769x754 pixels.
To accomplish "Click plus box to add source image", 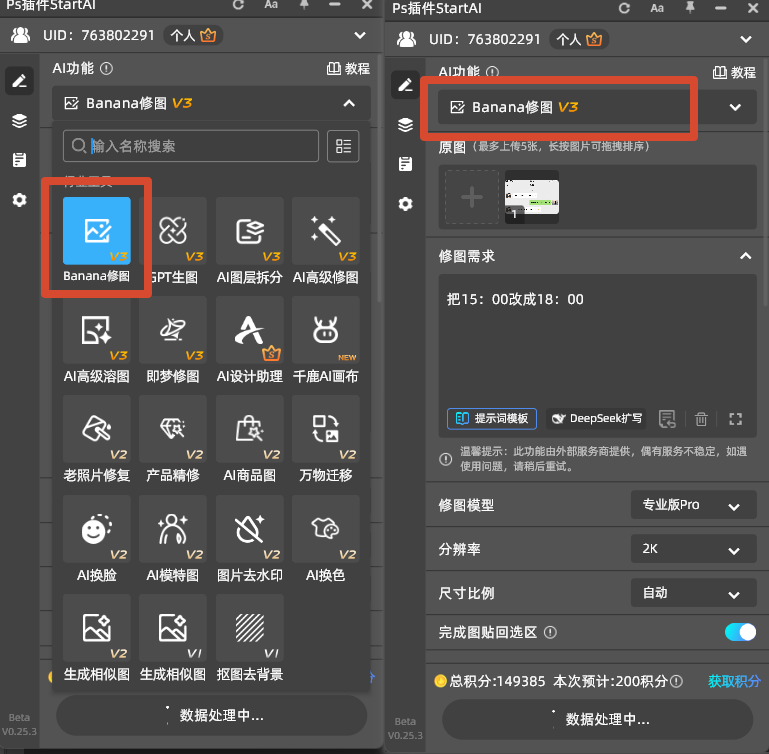I will click(472, 197).
